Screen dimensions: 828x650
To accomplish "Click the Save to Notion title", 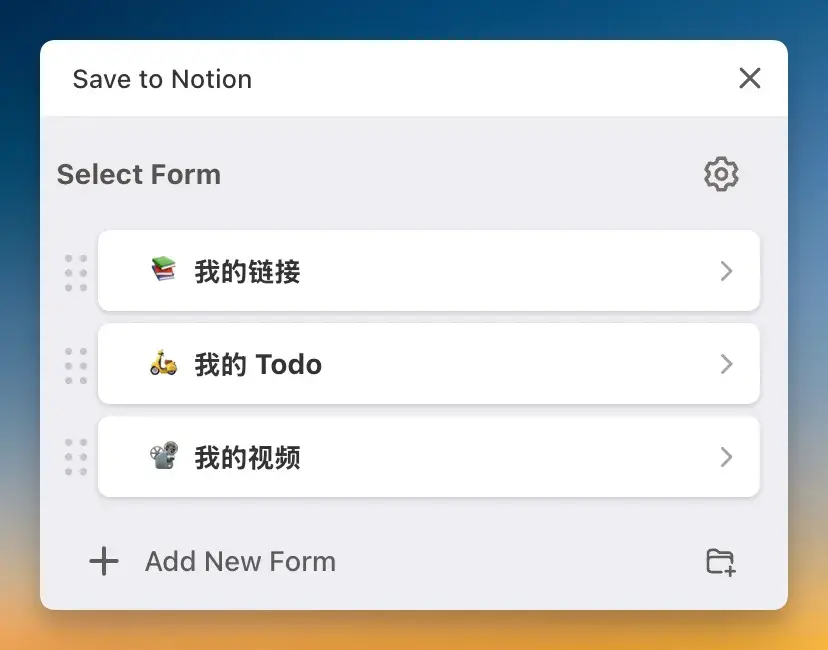I will coord(162,79).
